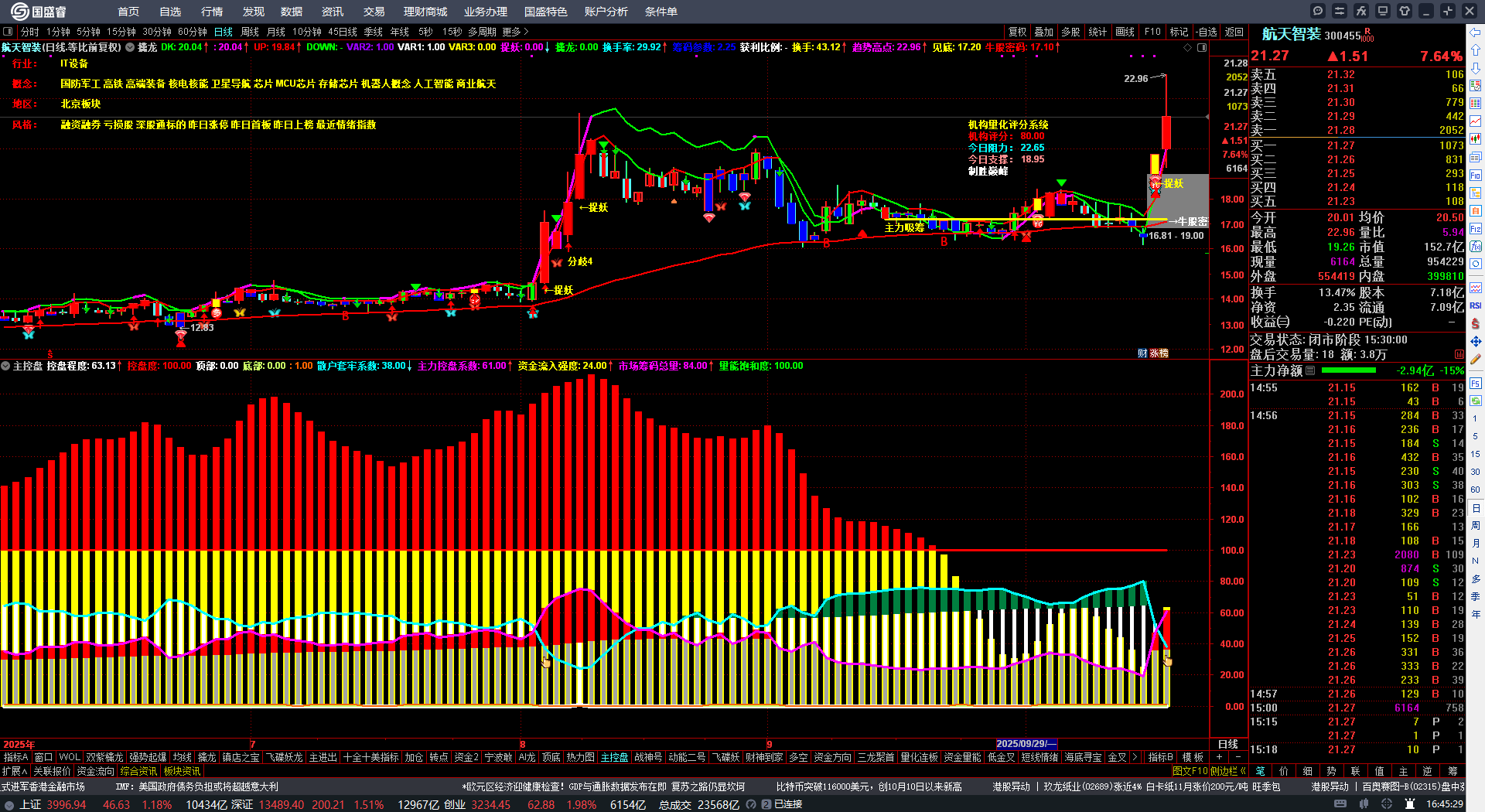The width and height of the screenshot is (1485, 812).
Task: Open the 交易 menu
Action: pyautogui.click(x=374, y=12)
